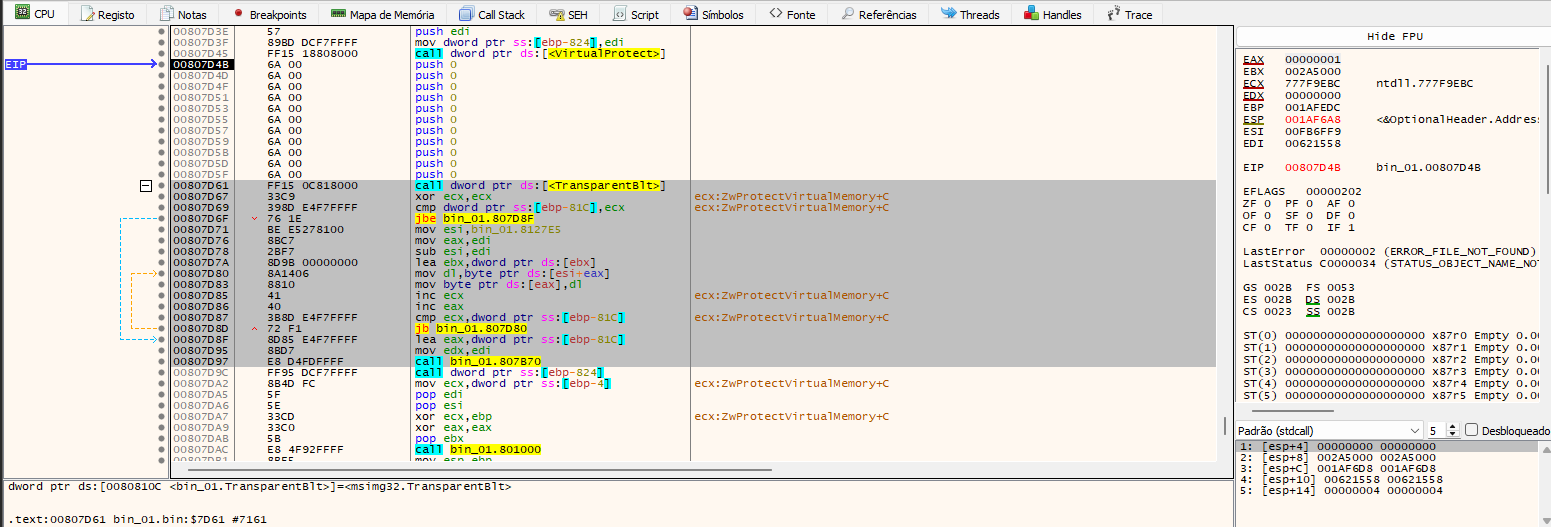
Task: Toggle breakpoint dot at address 00807DAC
Action: coord(161,449)
